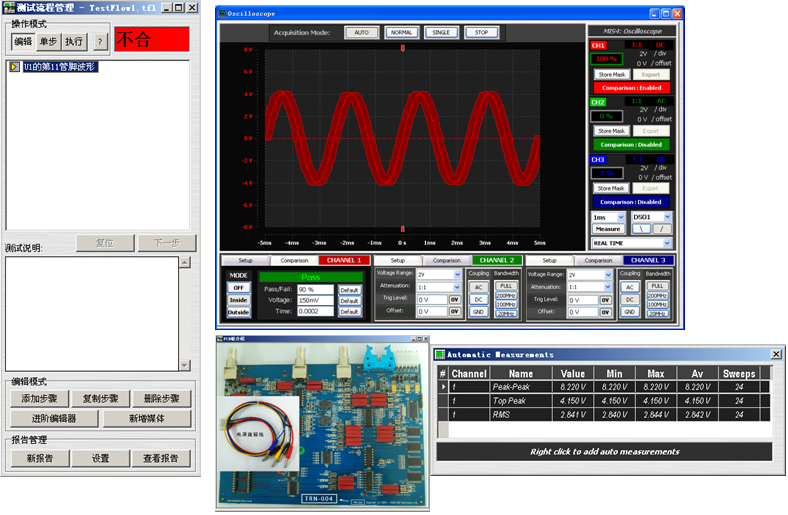
Task: Open the DSO1 device dropdown
Action: tap(667, 217)
